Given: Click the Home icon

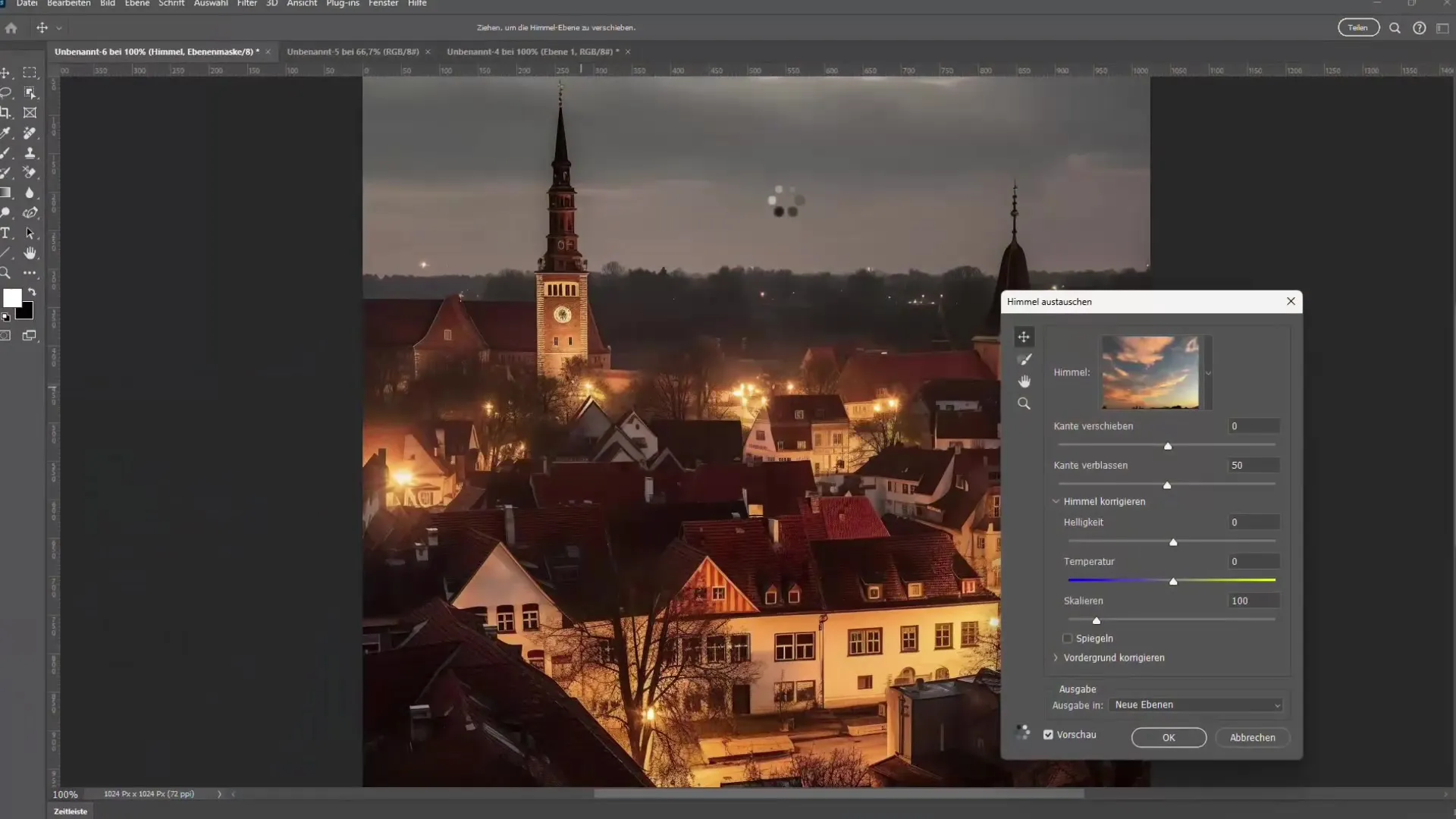Looking at the screenshot, I should tap(11, 28).
